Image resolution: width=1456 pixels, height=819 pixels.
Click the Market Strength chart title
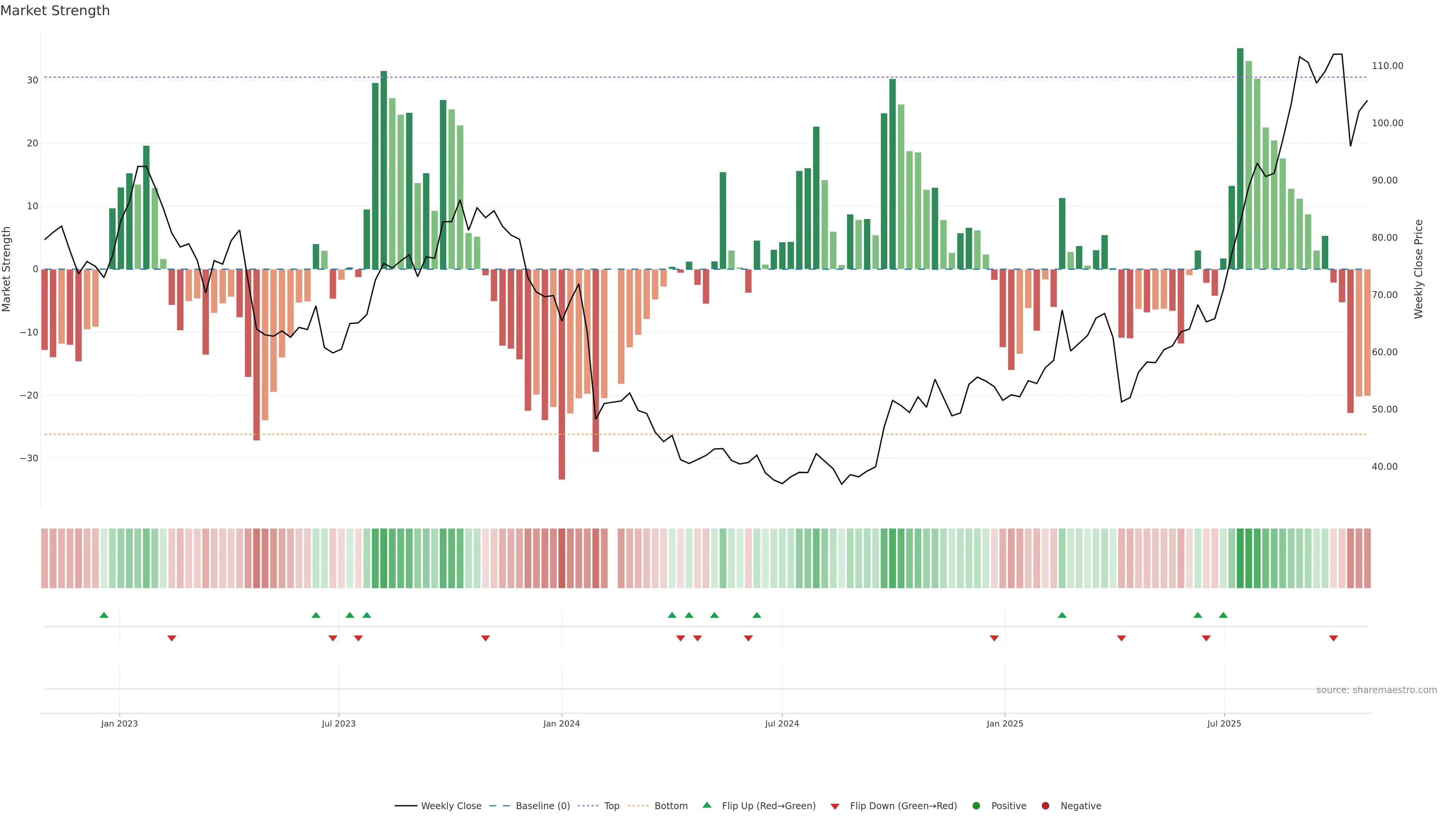click(55, 11)
